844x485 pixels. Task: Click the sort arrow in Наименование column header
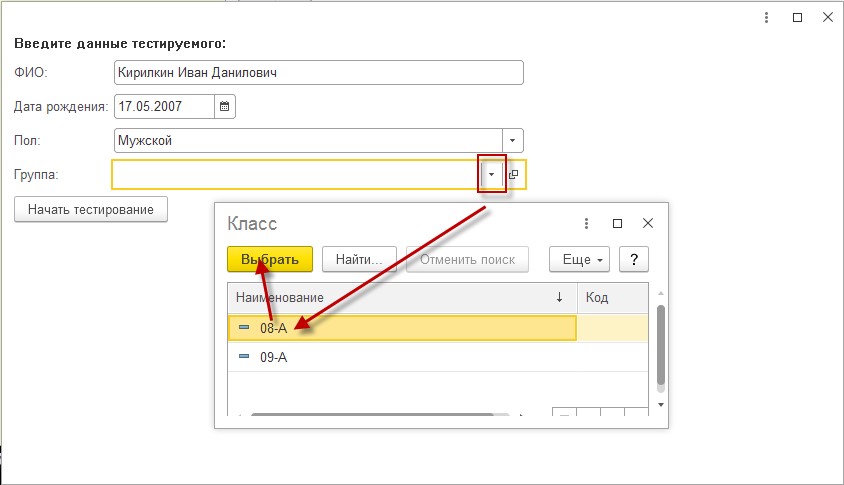click(559, 297)
